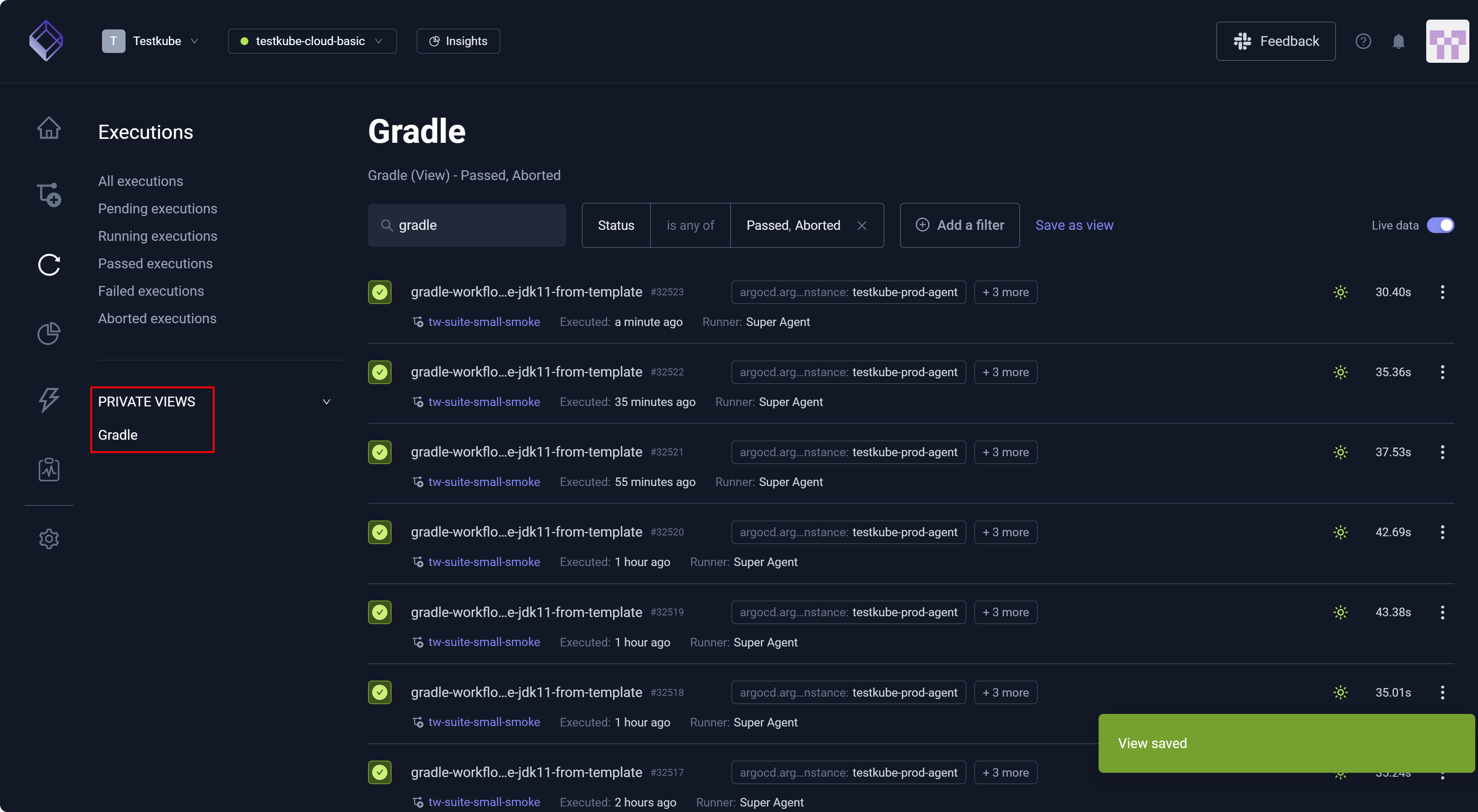Open the Gradle private view
This screenshot has height=812, width=1478.
pyautogui.click(x=118, y=435)
